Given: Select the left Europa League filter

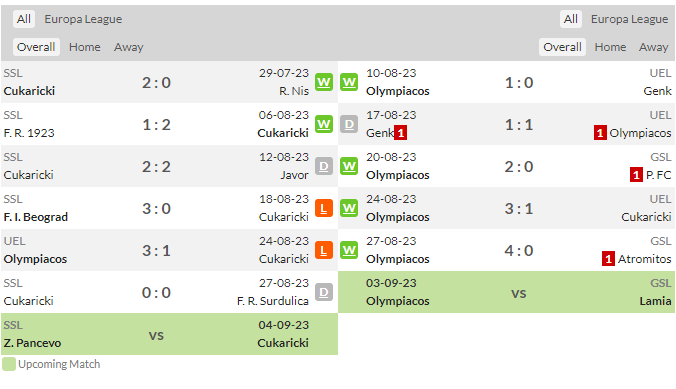Looking at the screenshot, I should point(83,19).
